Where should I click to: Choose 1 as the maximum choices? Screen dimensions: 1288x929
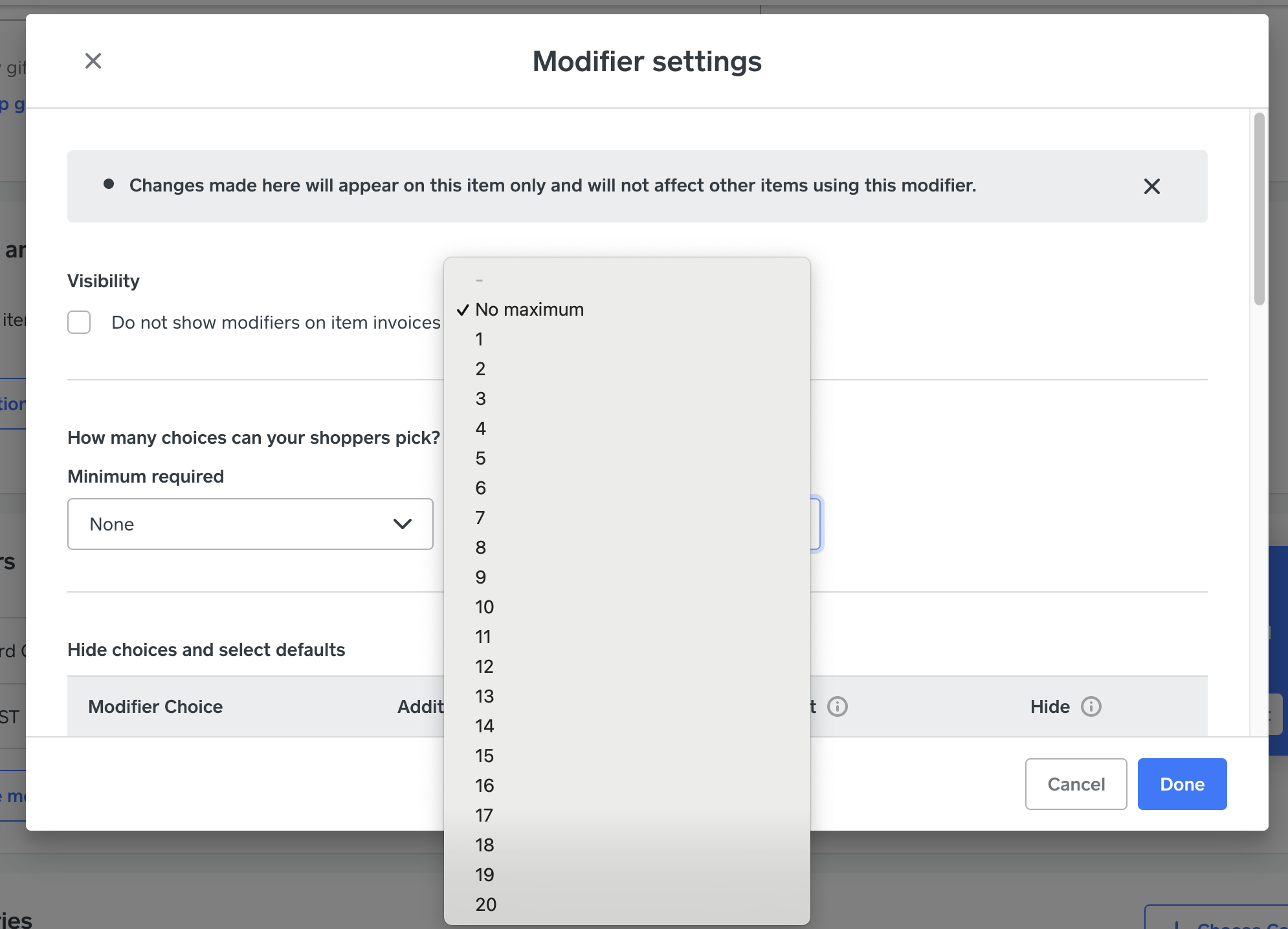[x=479, y=339]
